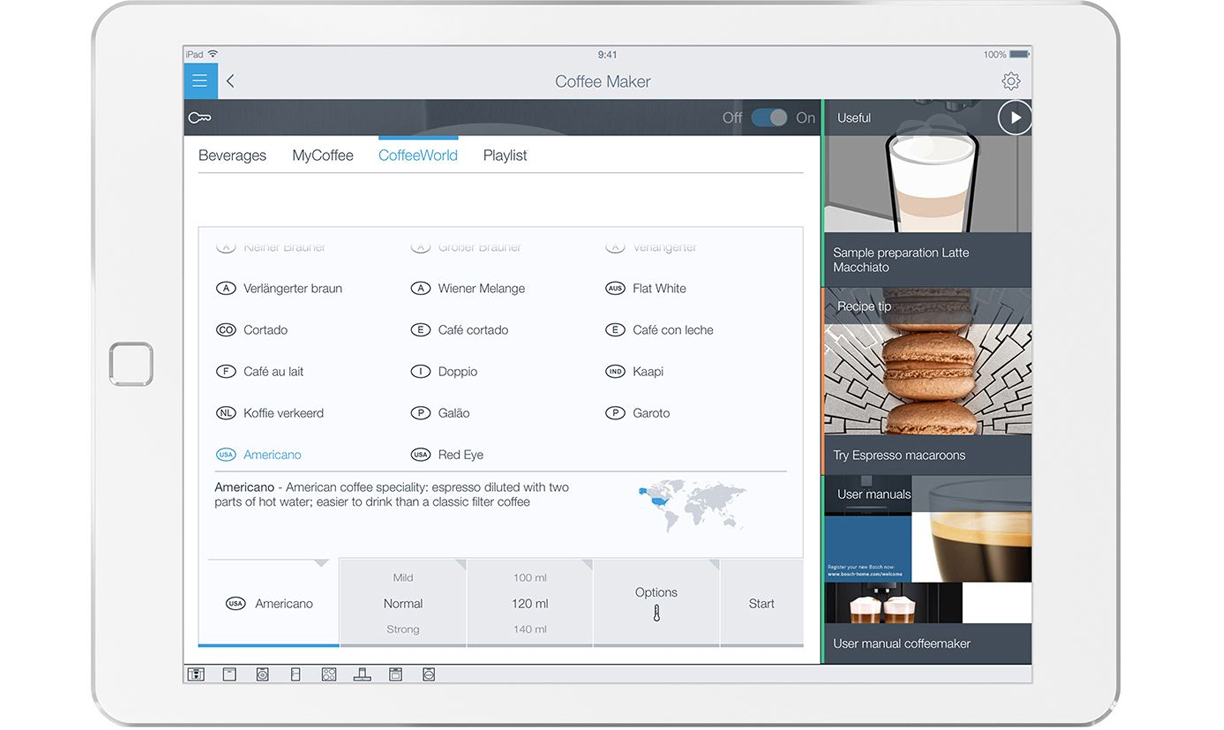The image size is (1224, 730).
Task: Select the fridge appliance icon
Action: click(x=295, y=675)
